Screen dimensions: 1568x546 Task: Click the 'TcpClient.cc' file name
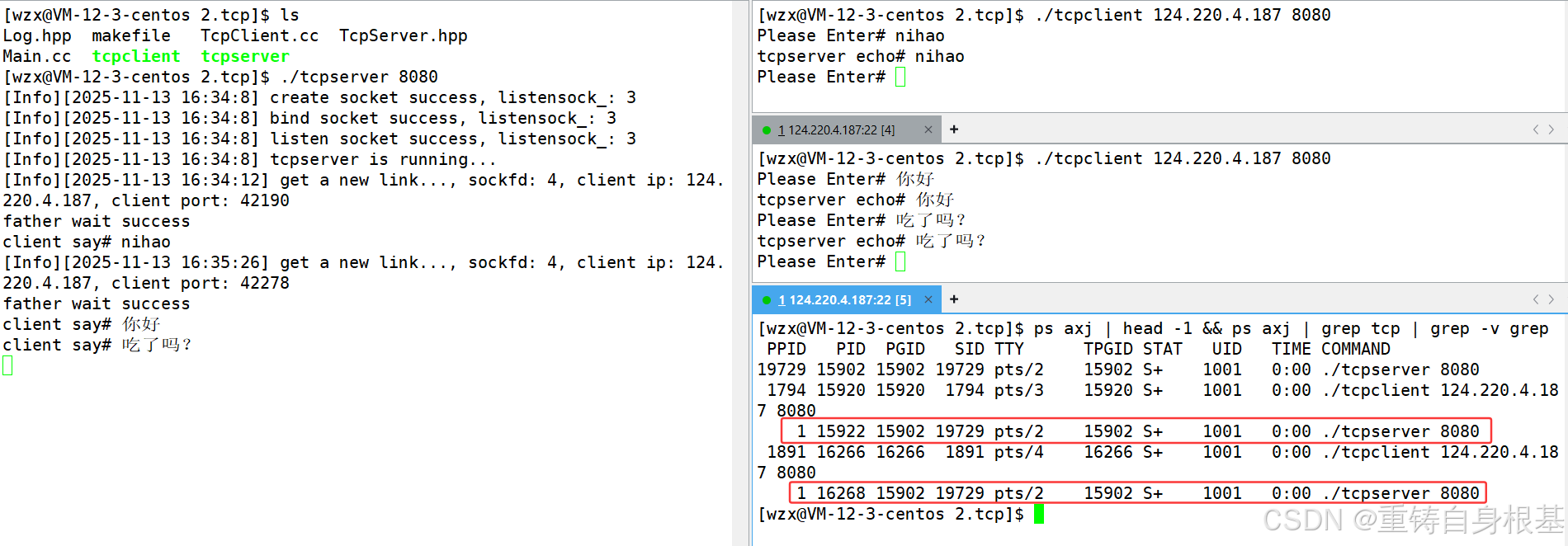(x=260, y=35)
